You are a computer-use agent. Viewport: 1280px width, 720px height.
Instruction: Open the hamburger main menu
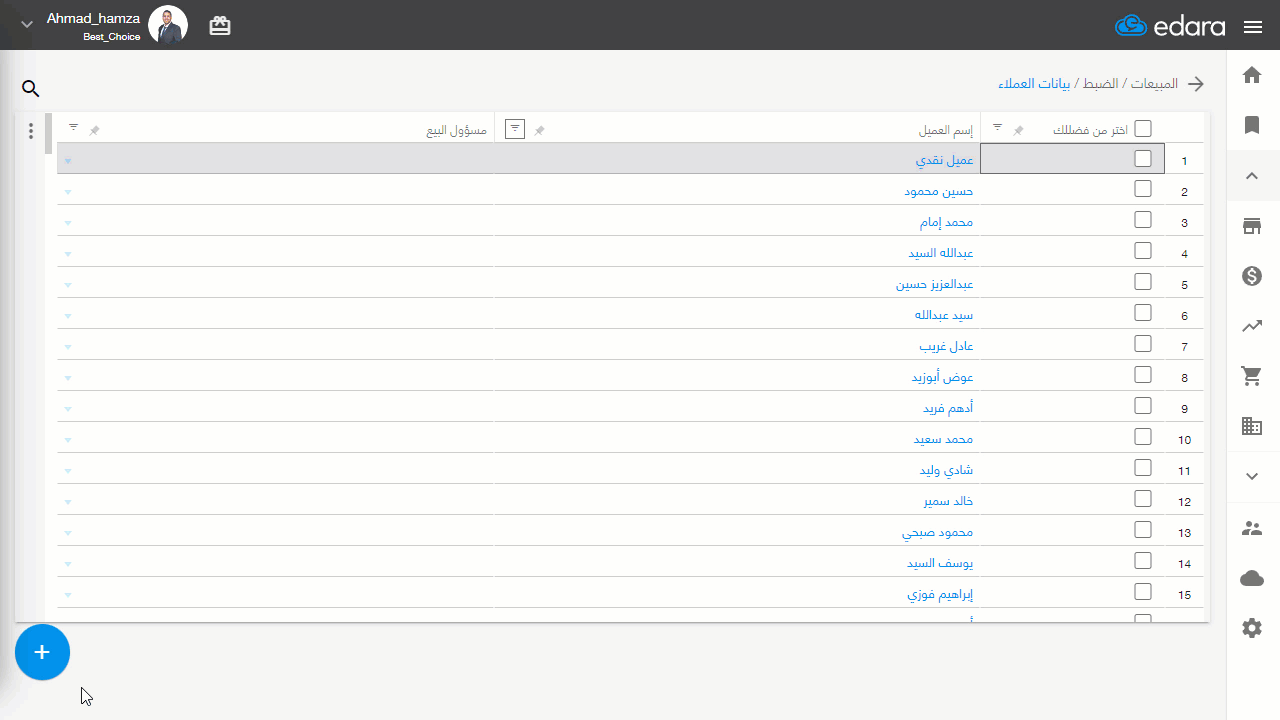pos(1253,27)
